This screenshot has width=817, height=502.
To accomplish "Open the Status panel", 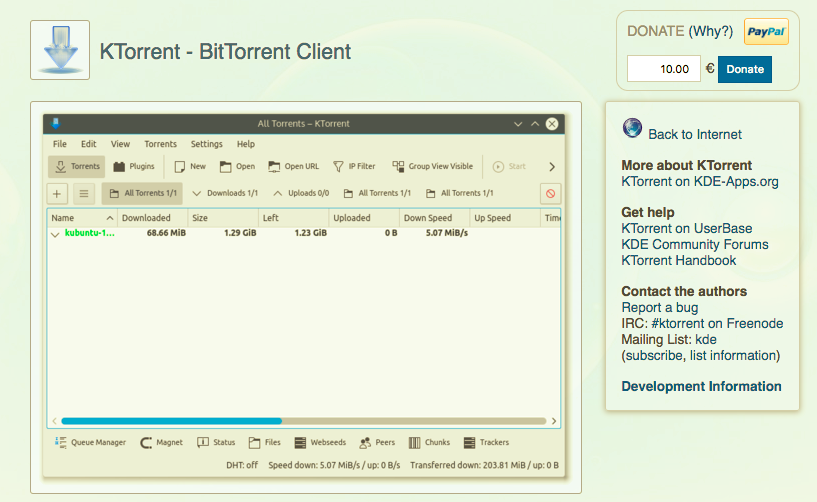I will (x=216, y=443).
